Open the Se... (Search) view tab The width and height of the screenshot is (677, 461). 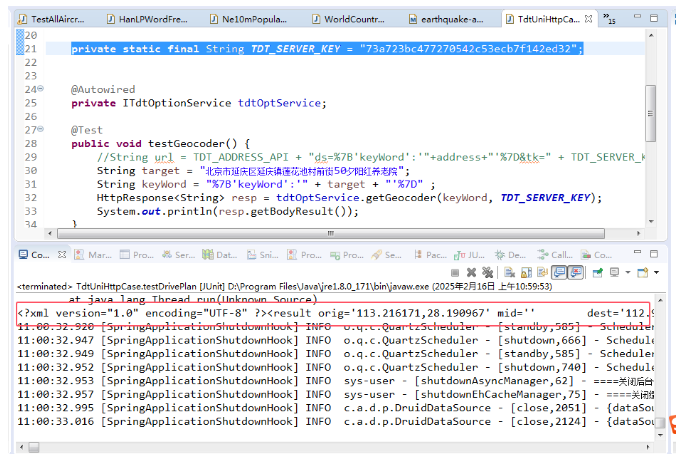(x=386, y=255)
